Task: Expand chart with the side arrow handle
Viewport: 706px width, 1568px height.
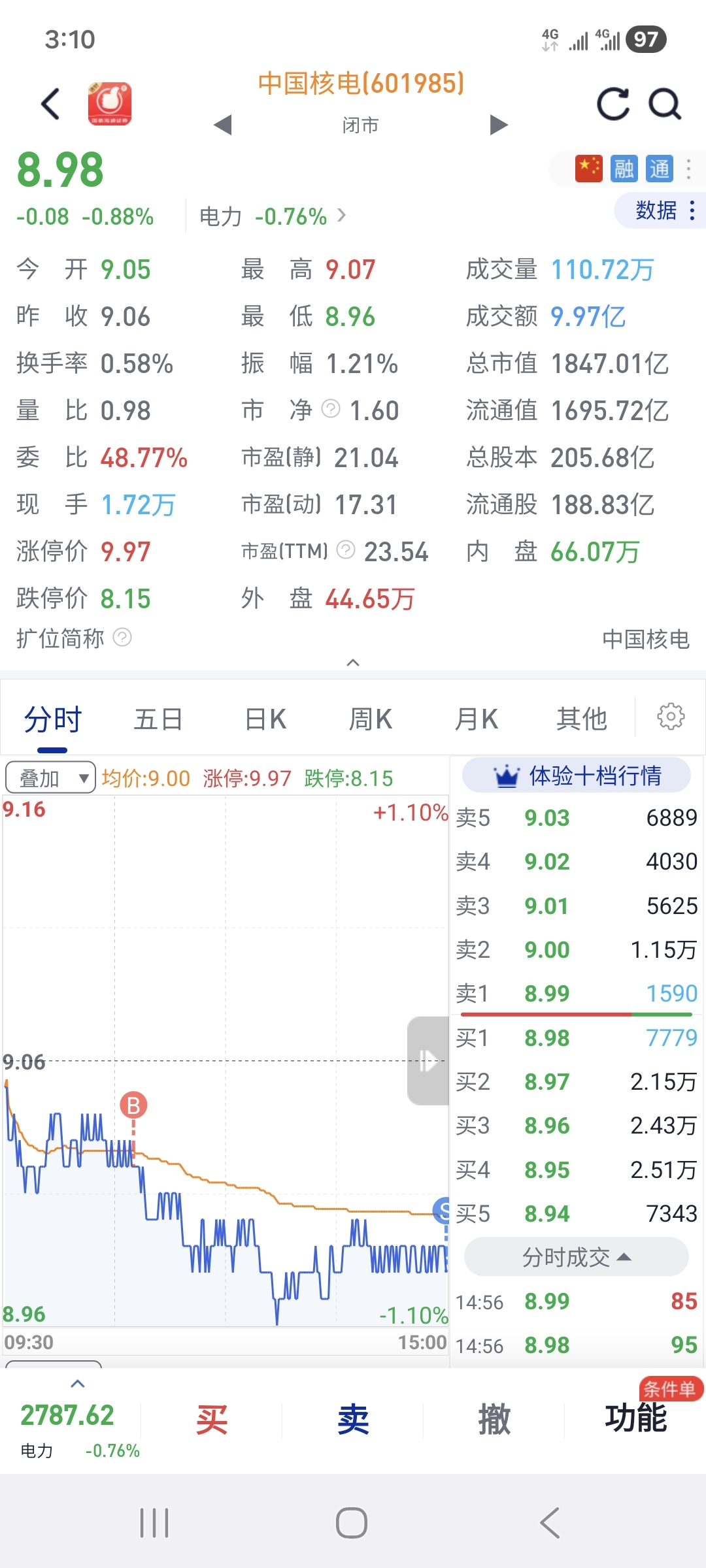Action: click(428, 1060)
